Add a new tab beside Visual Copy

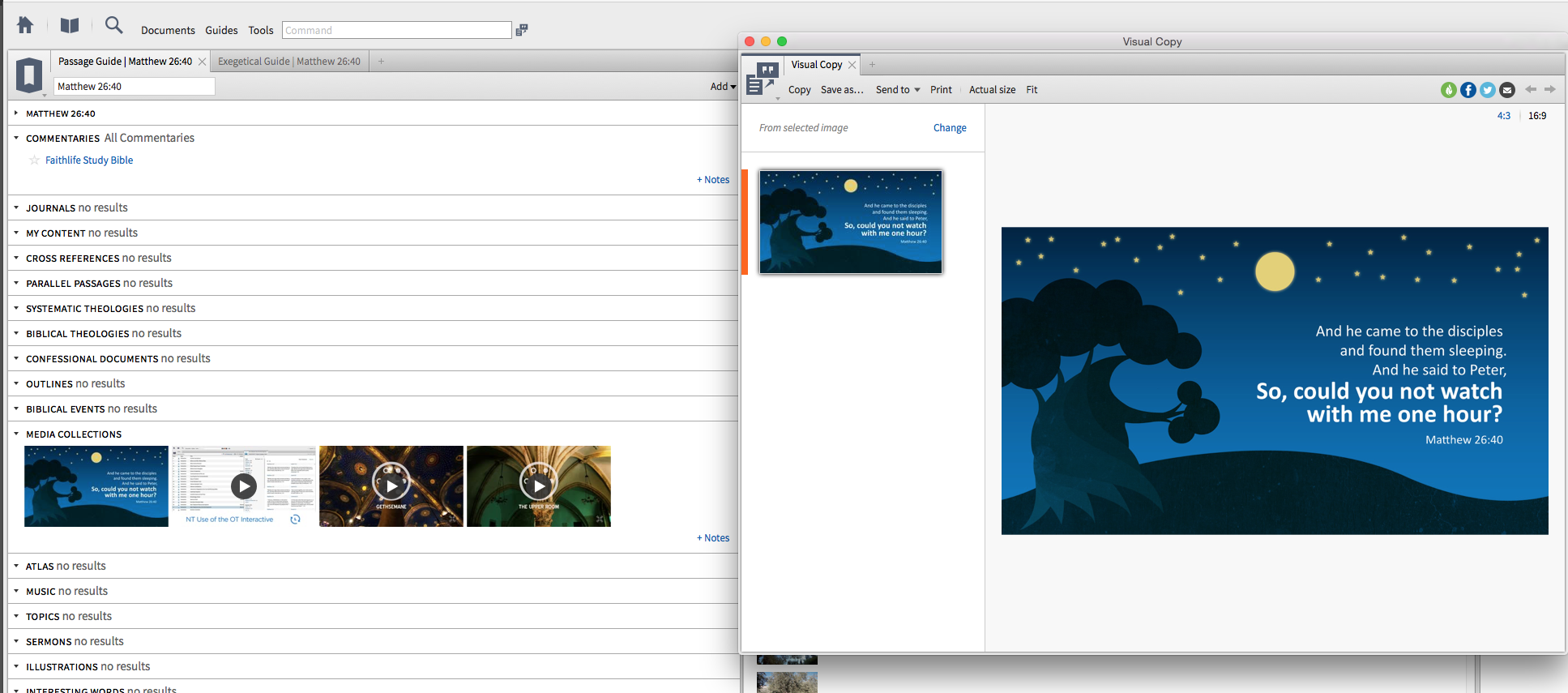click(872, 65)
